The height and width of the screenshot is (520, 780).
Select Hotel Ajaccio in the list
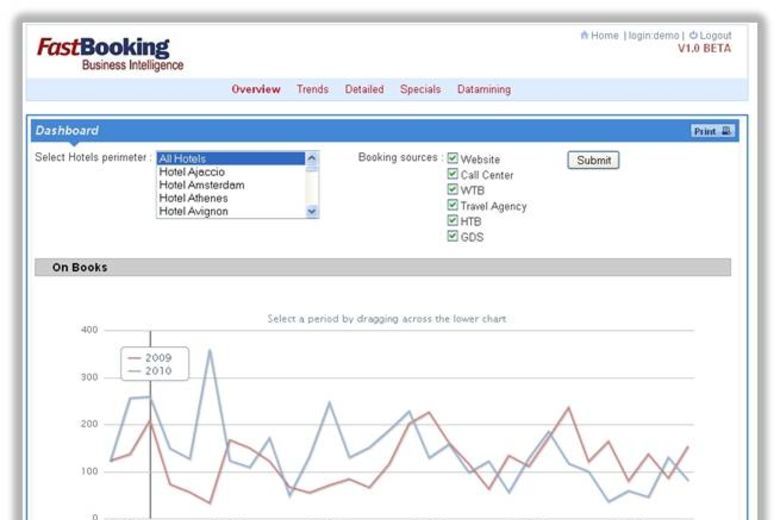click(231, 172)
